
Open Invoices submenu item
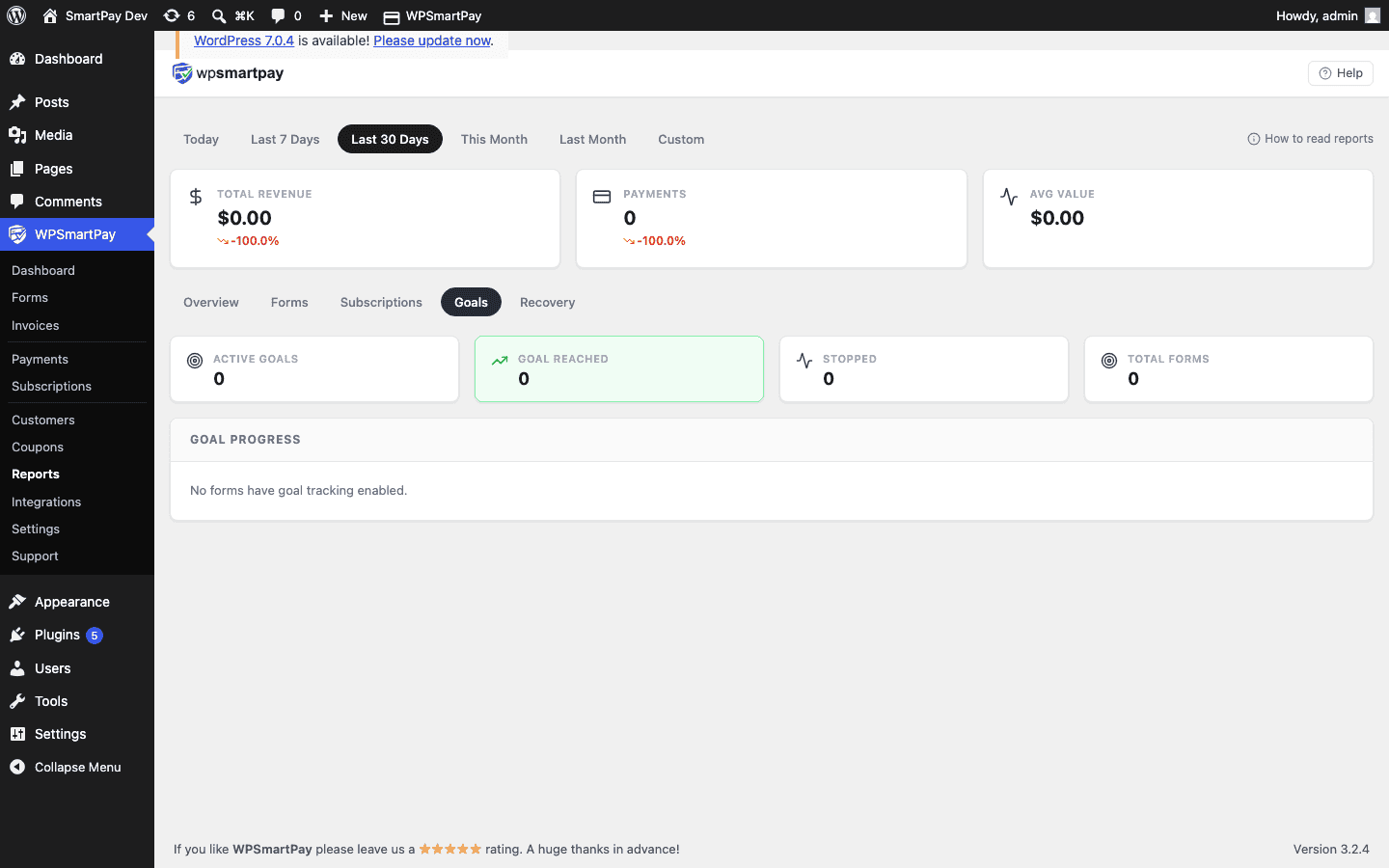[x=36, y=326]
